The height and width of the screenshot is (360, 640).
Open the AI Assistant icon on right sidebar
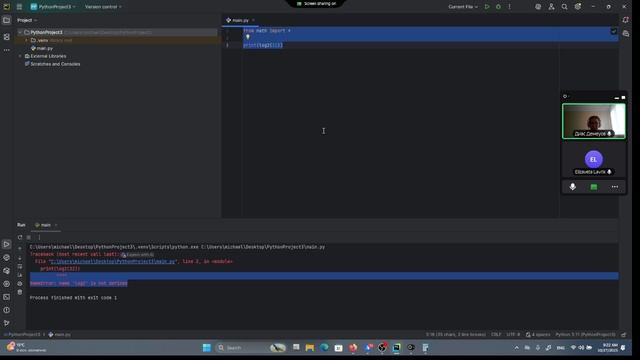[626, 34]
